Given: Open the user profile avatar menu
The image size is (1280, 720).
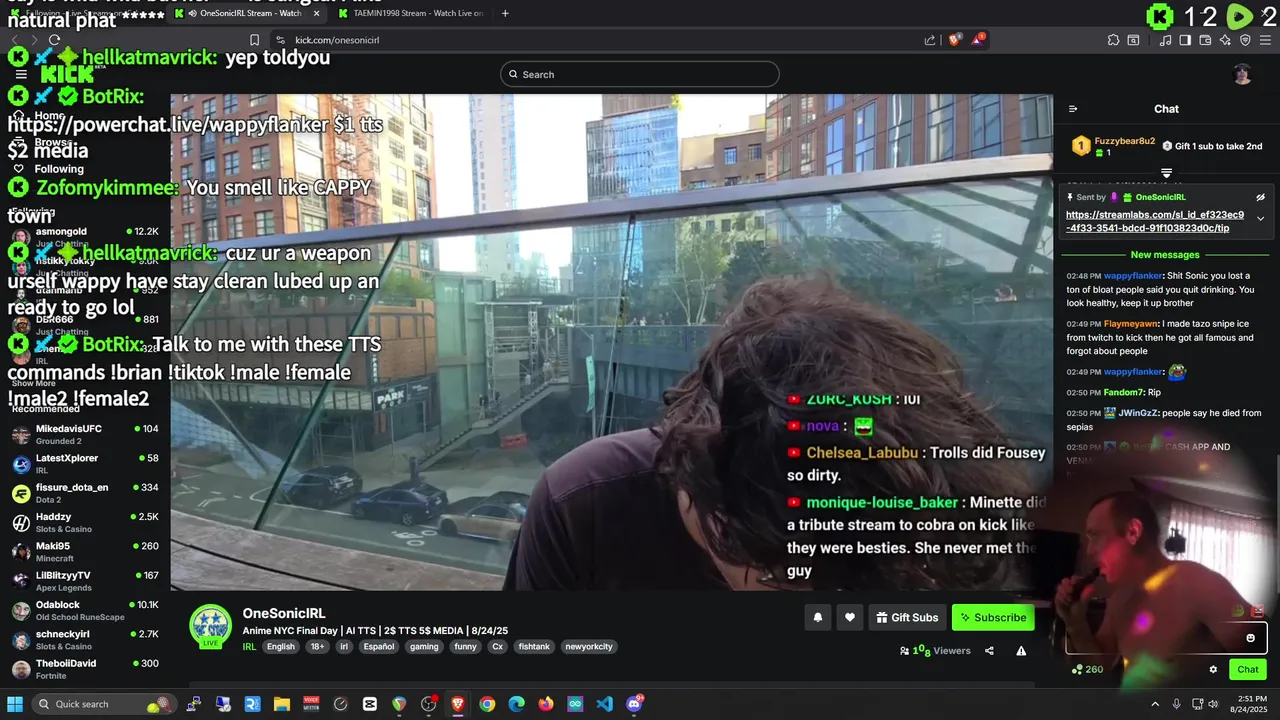Looking at the screenshot, I should pos(1242,74).
